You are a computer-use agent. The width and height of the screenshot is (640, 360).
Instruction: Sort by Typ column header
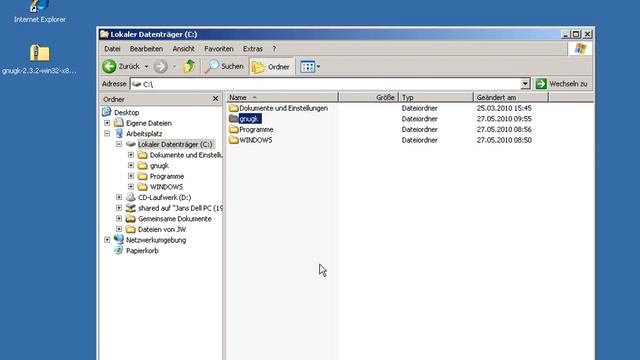(x=436, y=98)
